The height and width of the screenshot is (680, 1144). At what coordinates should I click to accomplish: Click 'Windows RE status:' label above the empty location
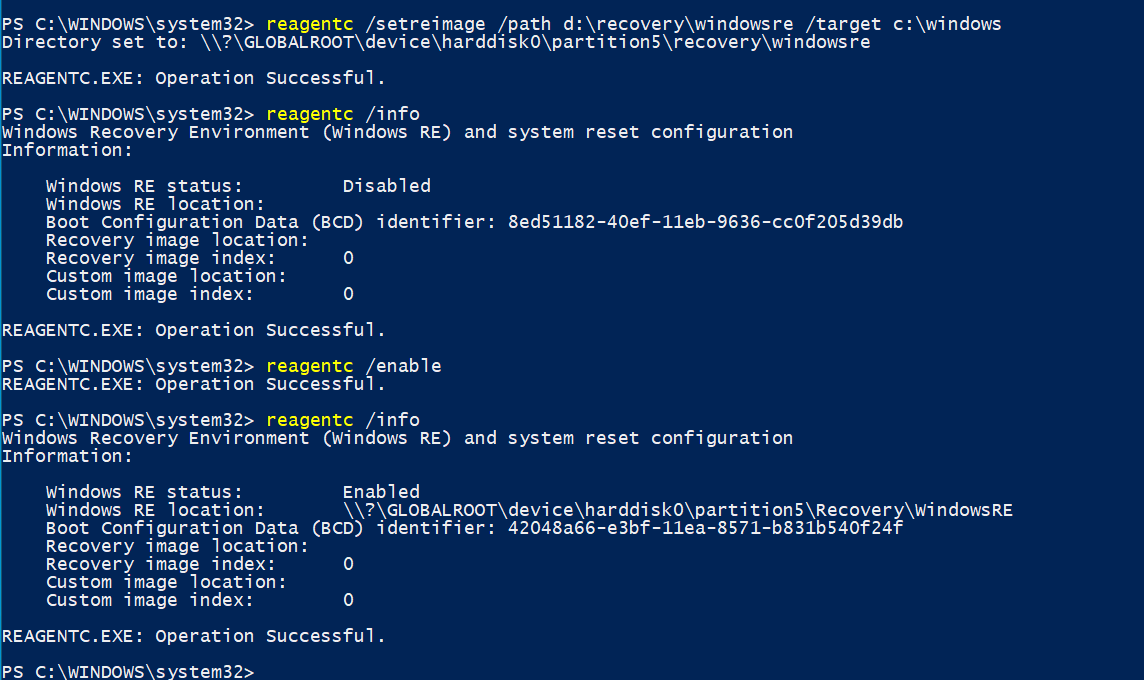144,186
